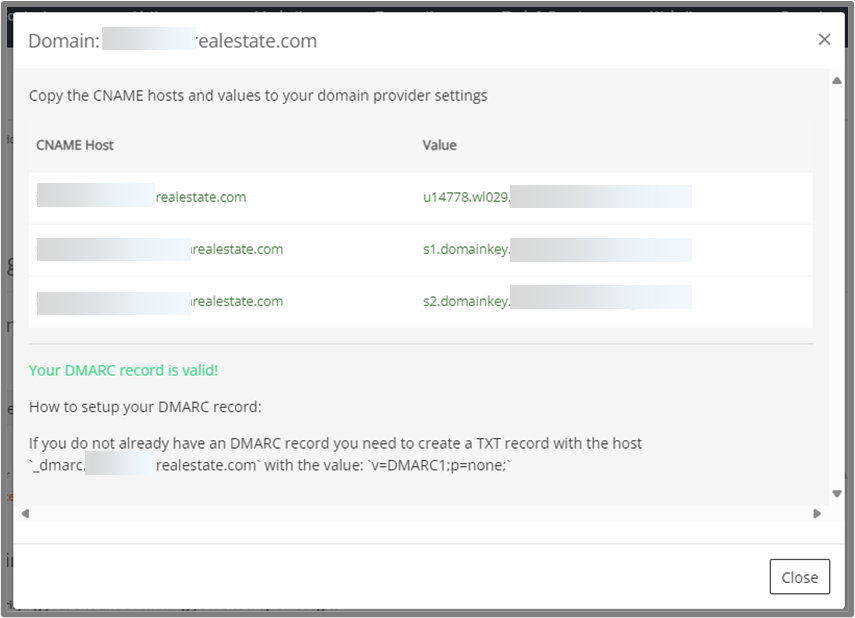Viewport: 855px width, 618px height.
Task: Click the scroll up arrow on vertical scrollbar
Action: (836, 79)
